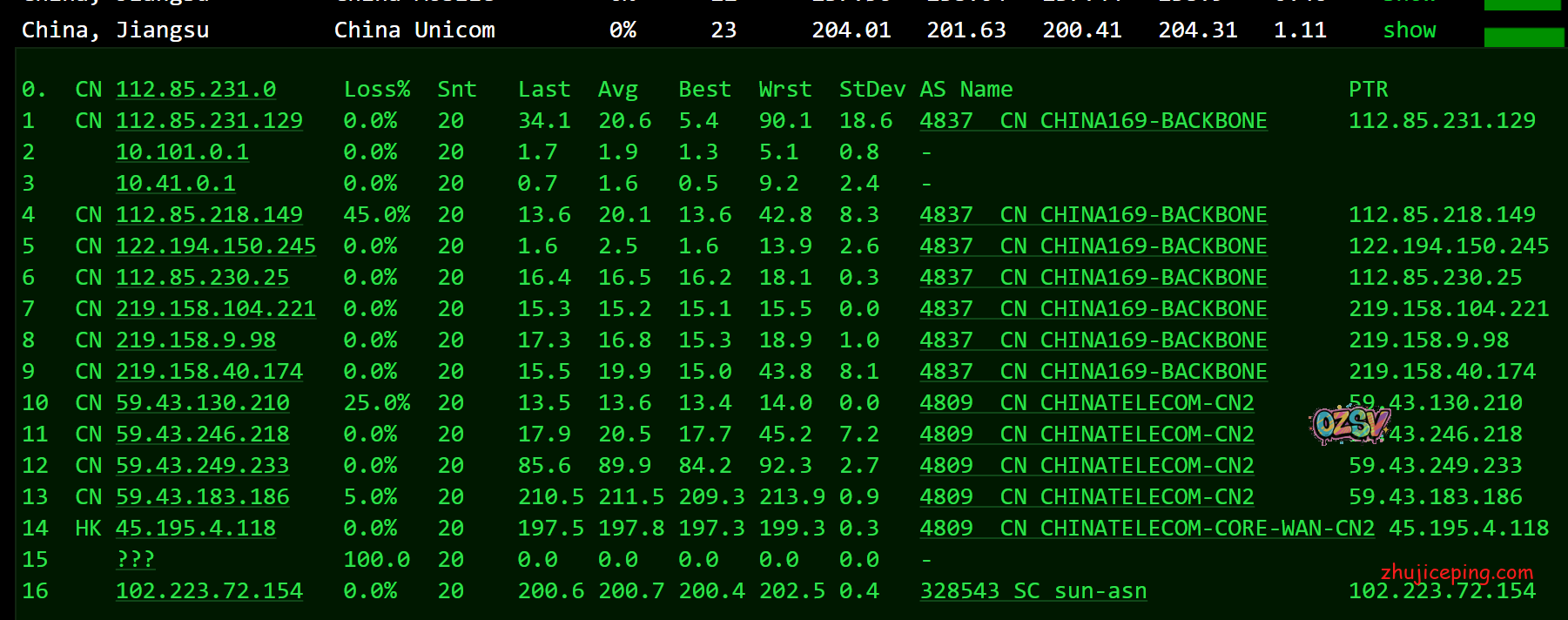The image size is (1568, 620).
Task: Click the green bar beside the show link
Action: 1523,37
